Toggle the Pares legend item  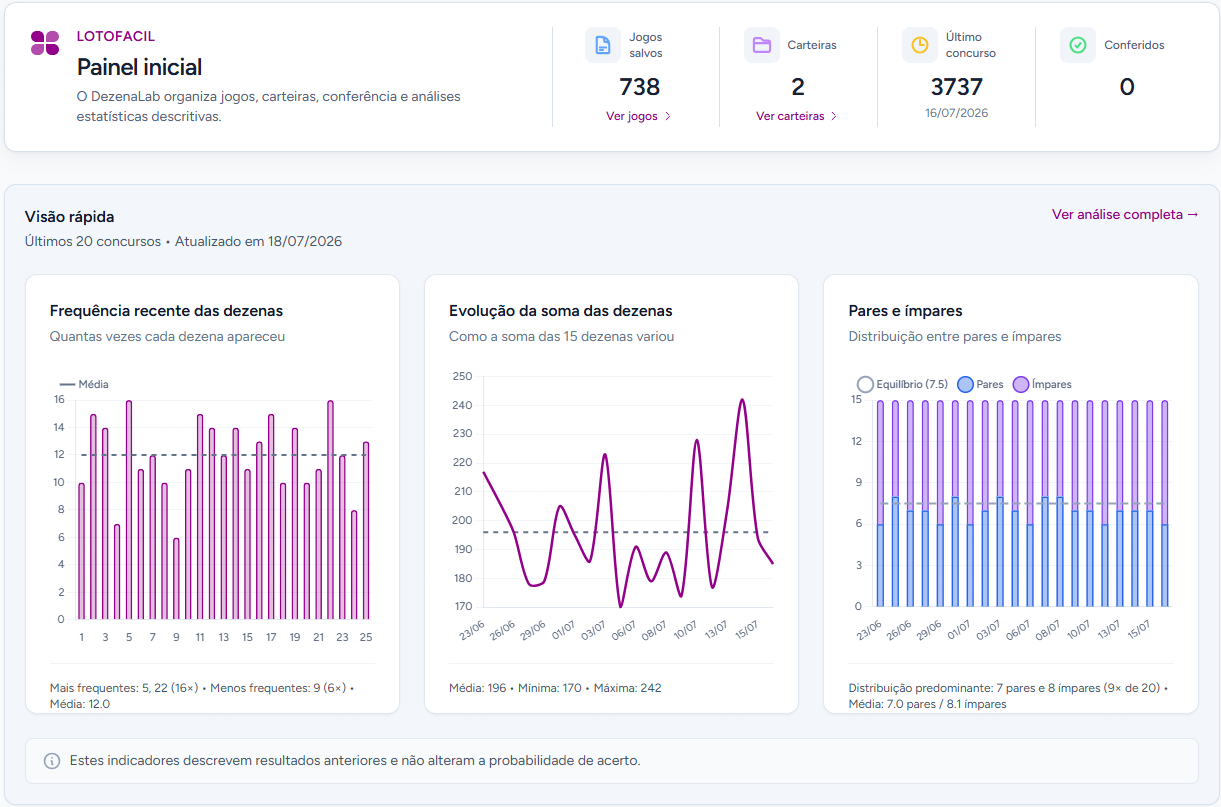[980, 384]
